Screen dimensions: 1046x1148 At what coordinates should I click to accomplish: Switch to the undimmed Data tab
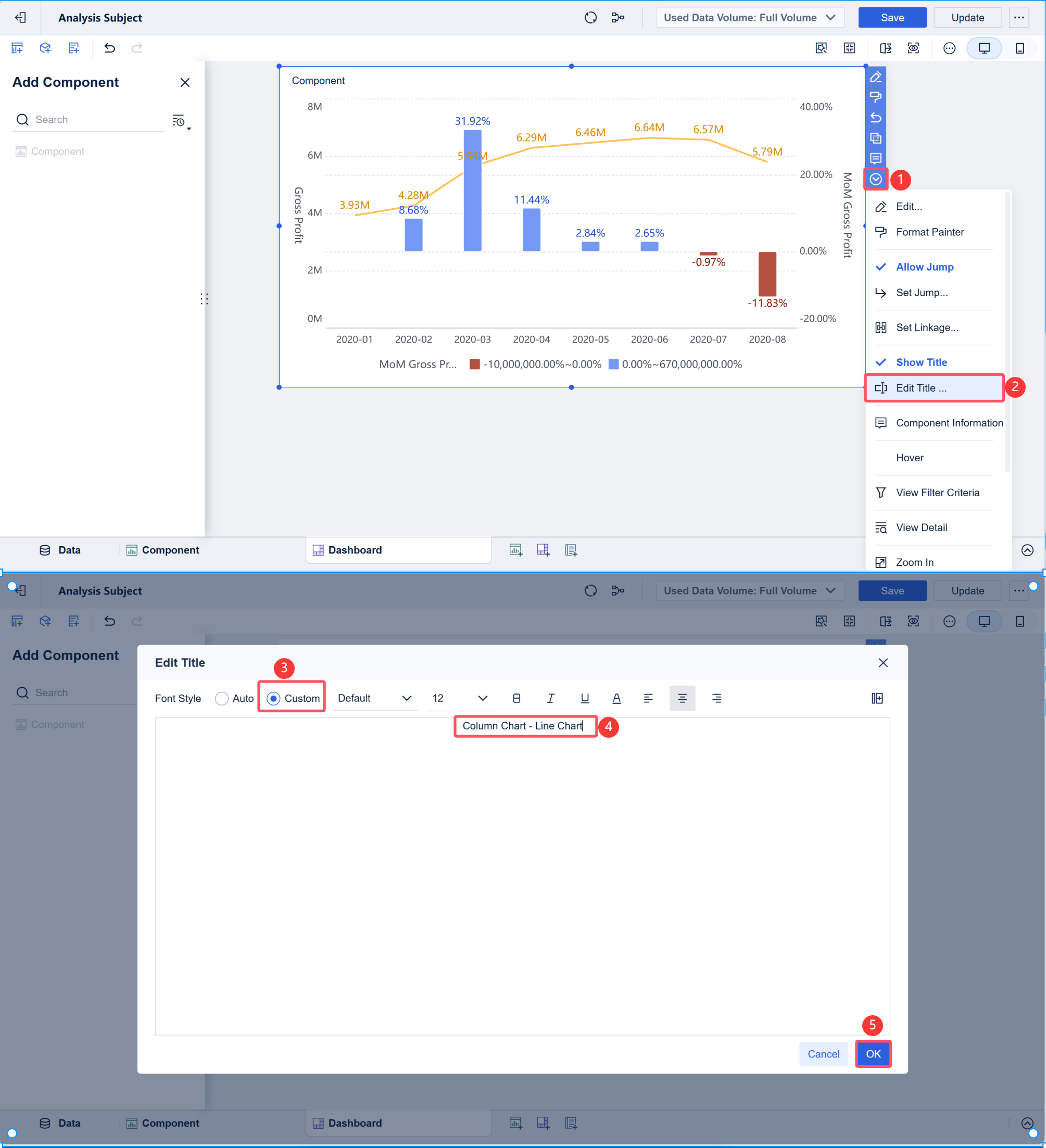pos(60,550)
